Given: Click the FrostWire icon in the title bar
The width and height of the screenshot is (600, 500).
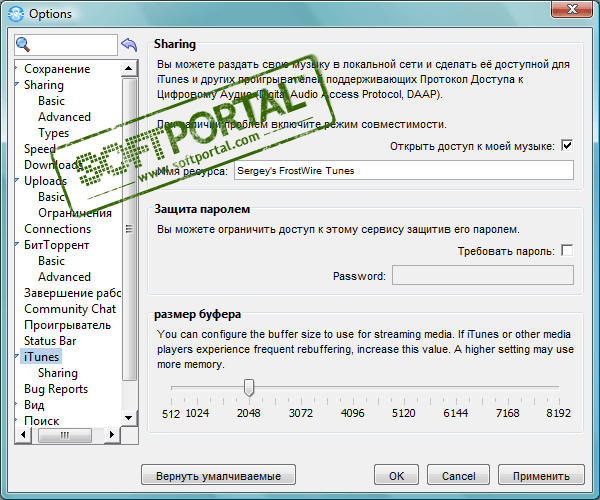Looking at the screenshot, I should tap(16, 14).
